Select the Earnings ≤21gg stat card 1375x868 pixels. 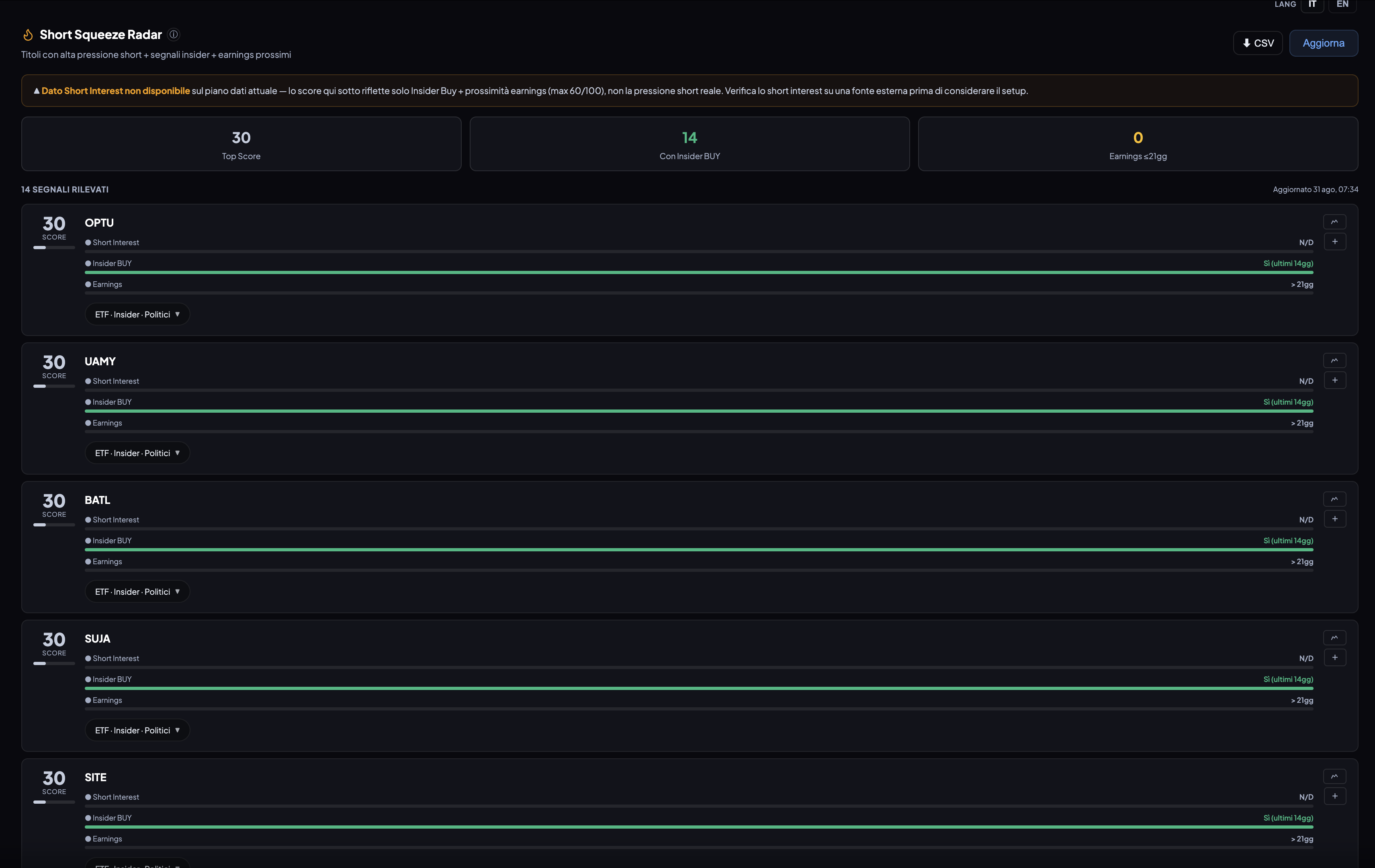click(x=1138, y=144)
